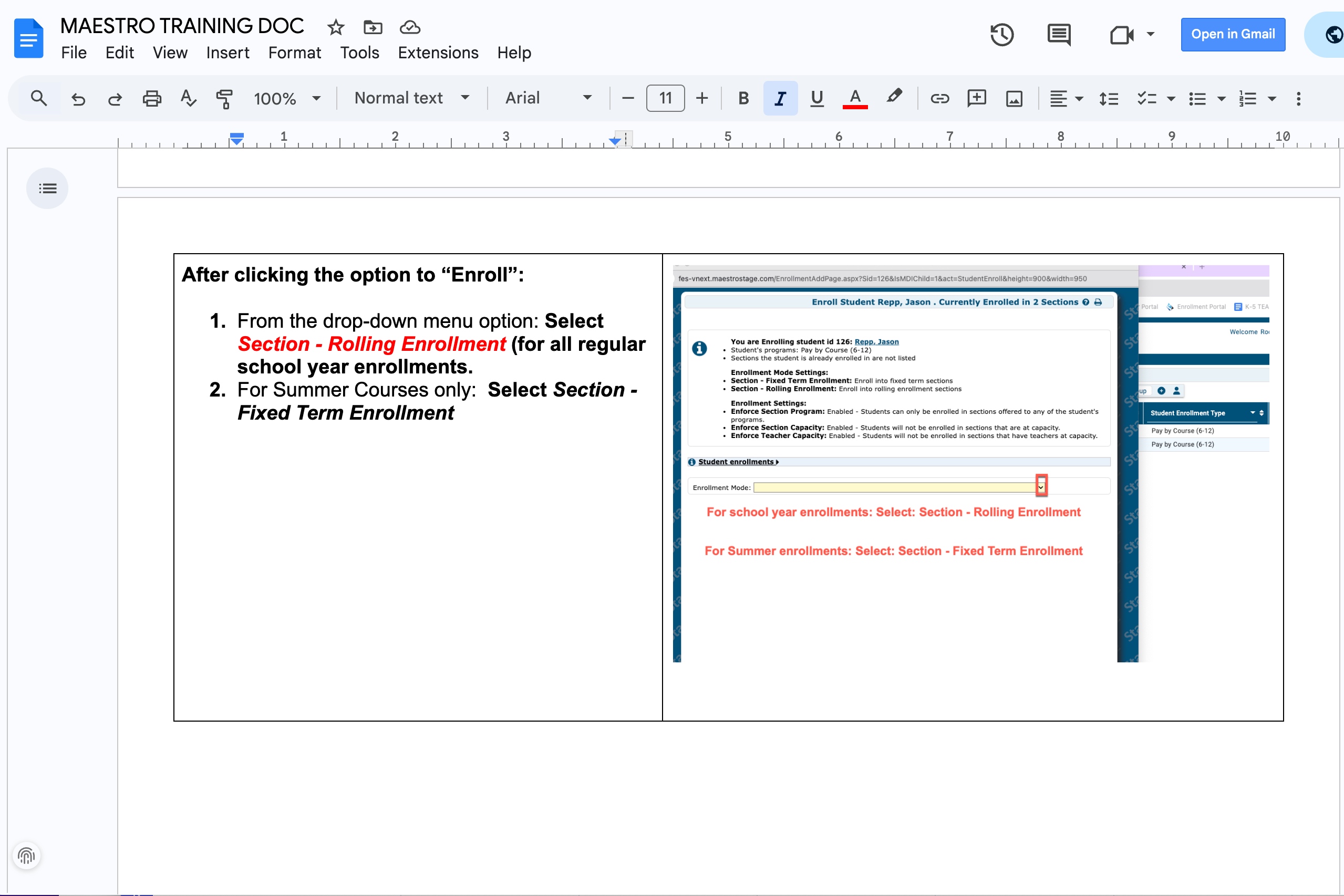
Task: Add a comment from the toolbar
Action: [976, 98]
